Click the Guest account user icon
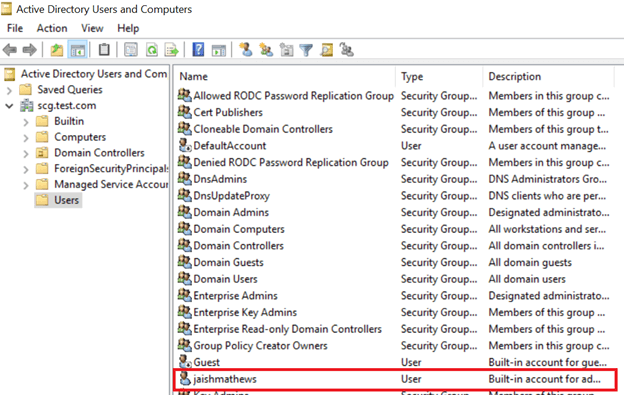 click(185, 362)
